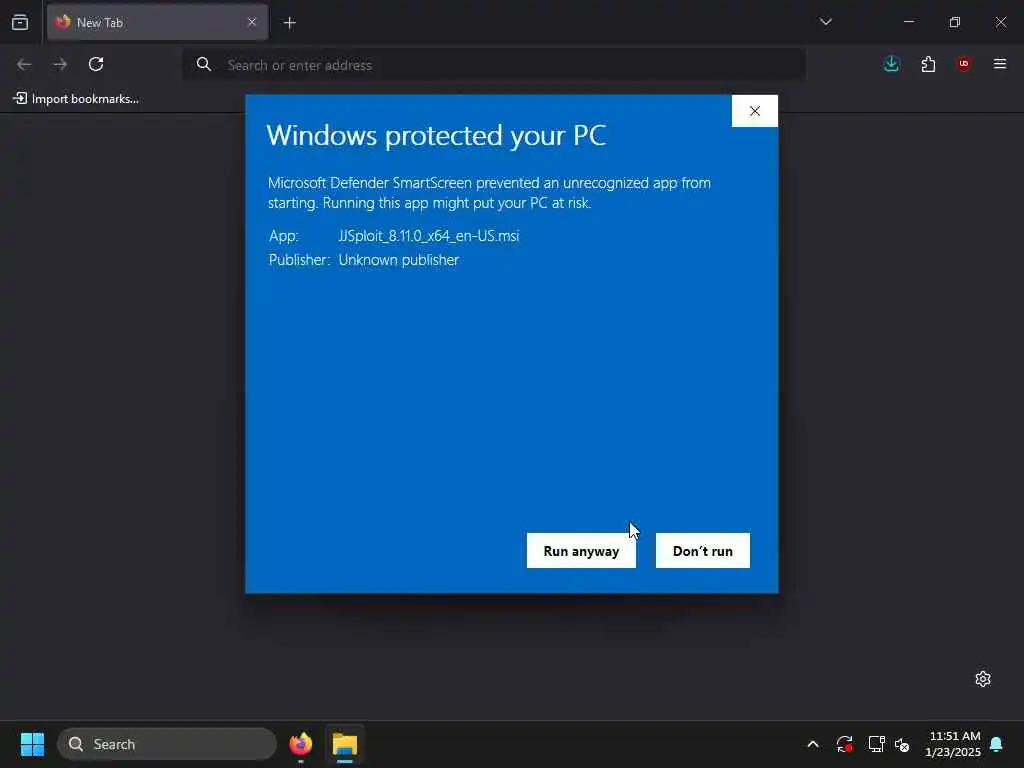Open a new tab with plus button

pos(289,23)
